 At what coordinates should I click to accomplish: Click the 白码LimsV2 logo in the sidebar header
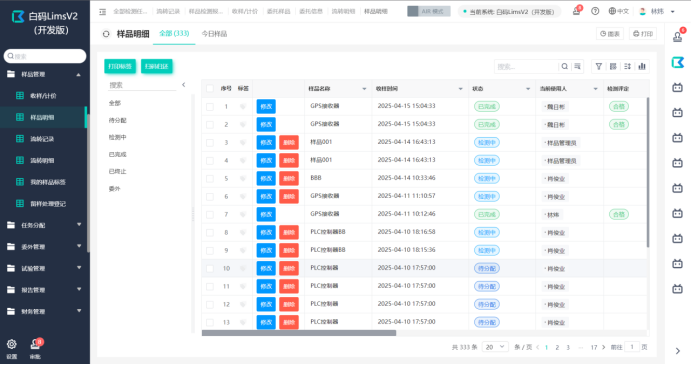[x=18, y=17]
